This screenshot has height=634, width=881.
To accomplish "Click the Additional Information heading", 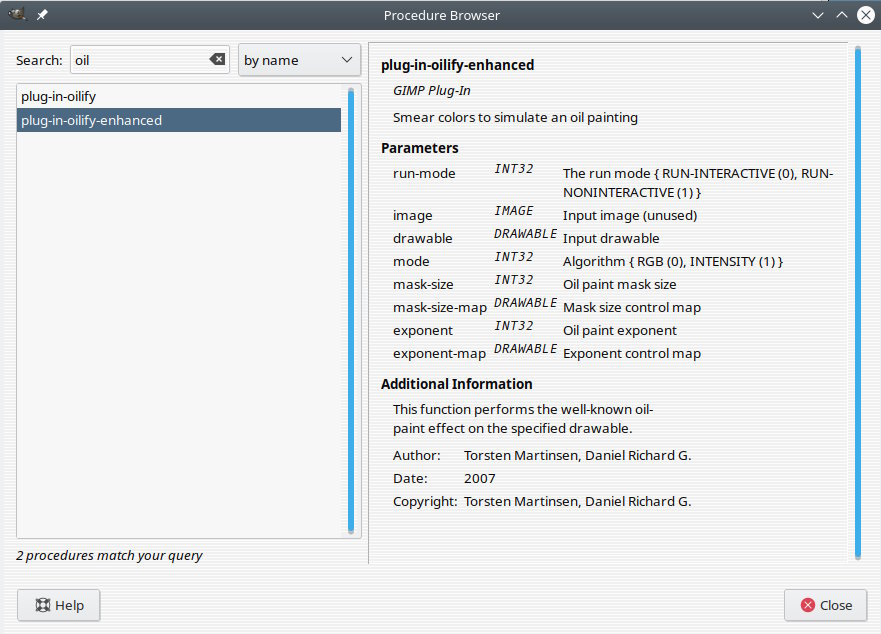I will tap(457, 384).
